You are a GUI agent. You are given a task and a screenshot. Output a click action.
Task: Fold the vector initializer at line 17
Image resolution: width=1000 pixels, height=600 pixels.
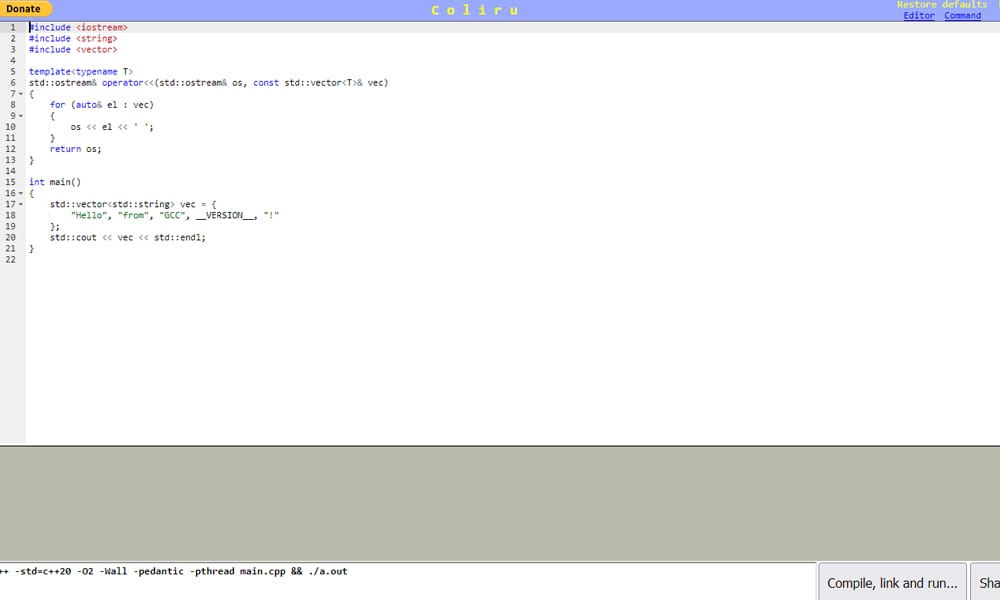[x=21, y=204]
